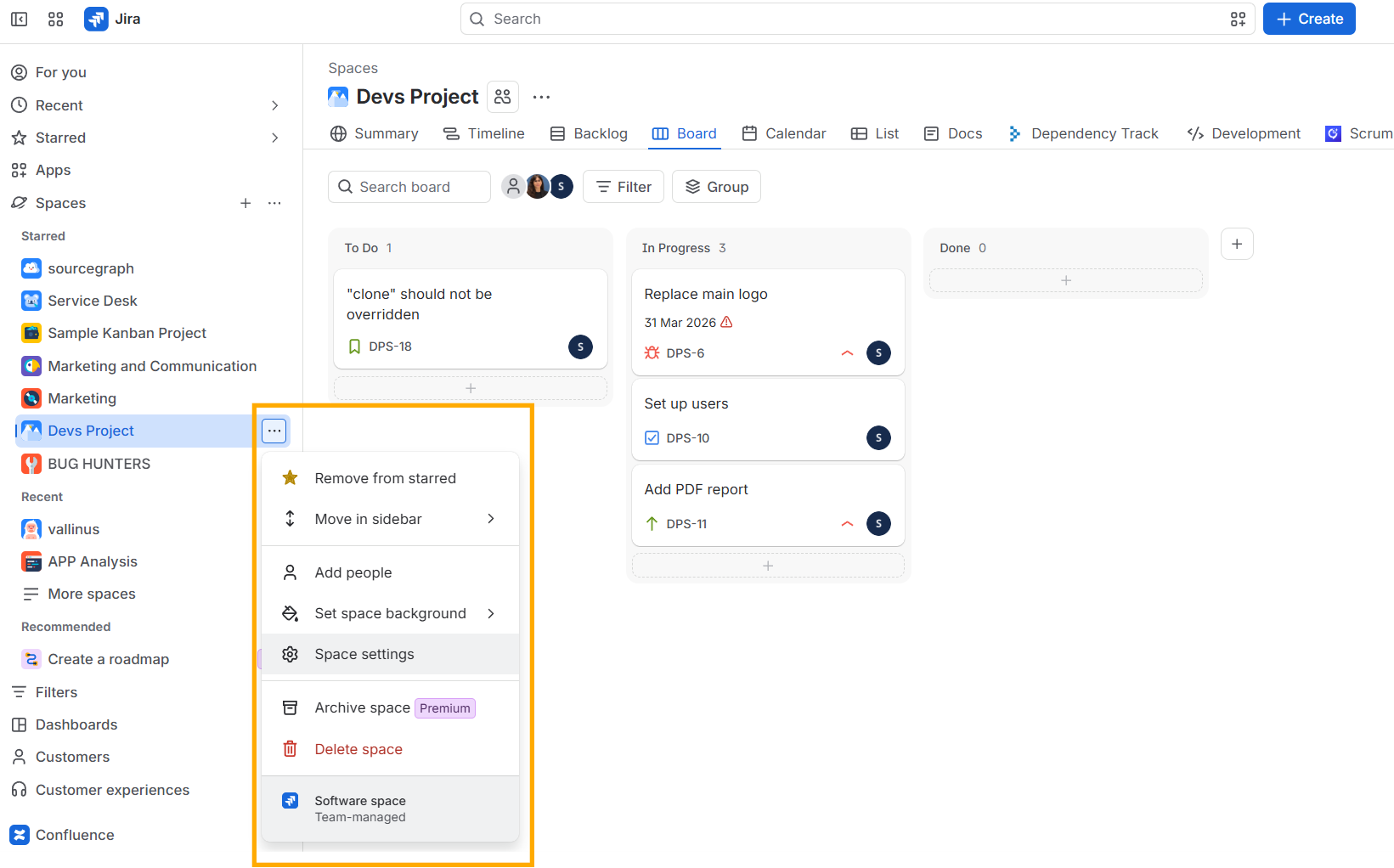Select Archive space from the menu

pos(390,708)
